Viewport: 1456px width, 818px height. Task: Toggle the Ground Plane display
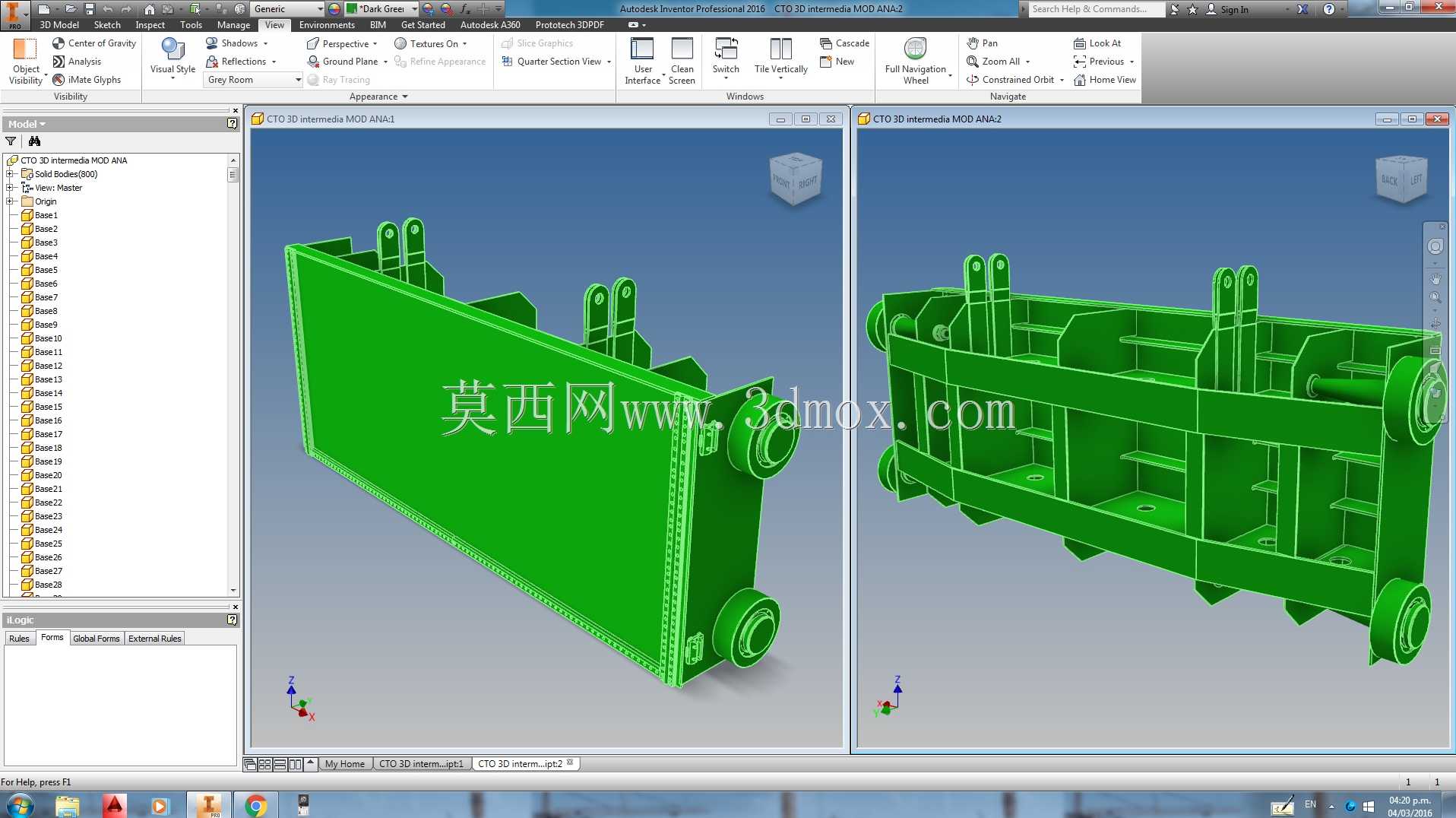click(x=343, y=62)
